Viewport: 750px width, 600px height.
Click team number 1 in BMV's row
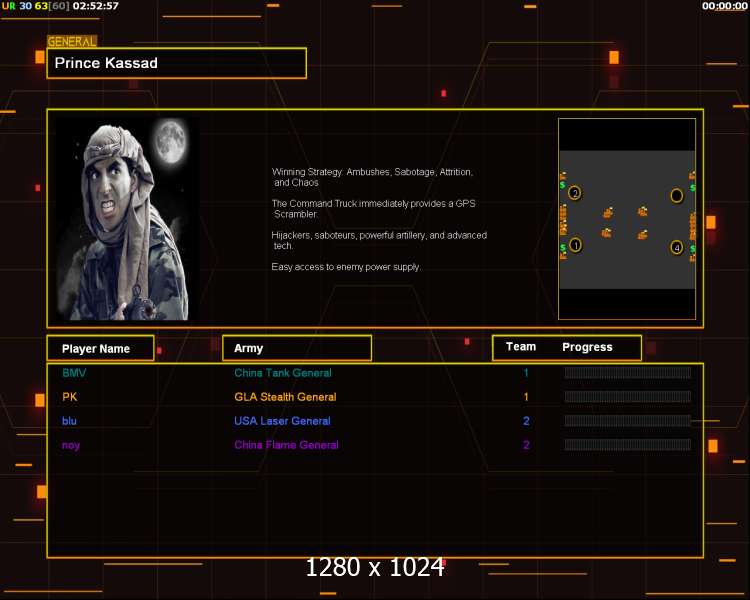(x=526, y=373)
